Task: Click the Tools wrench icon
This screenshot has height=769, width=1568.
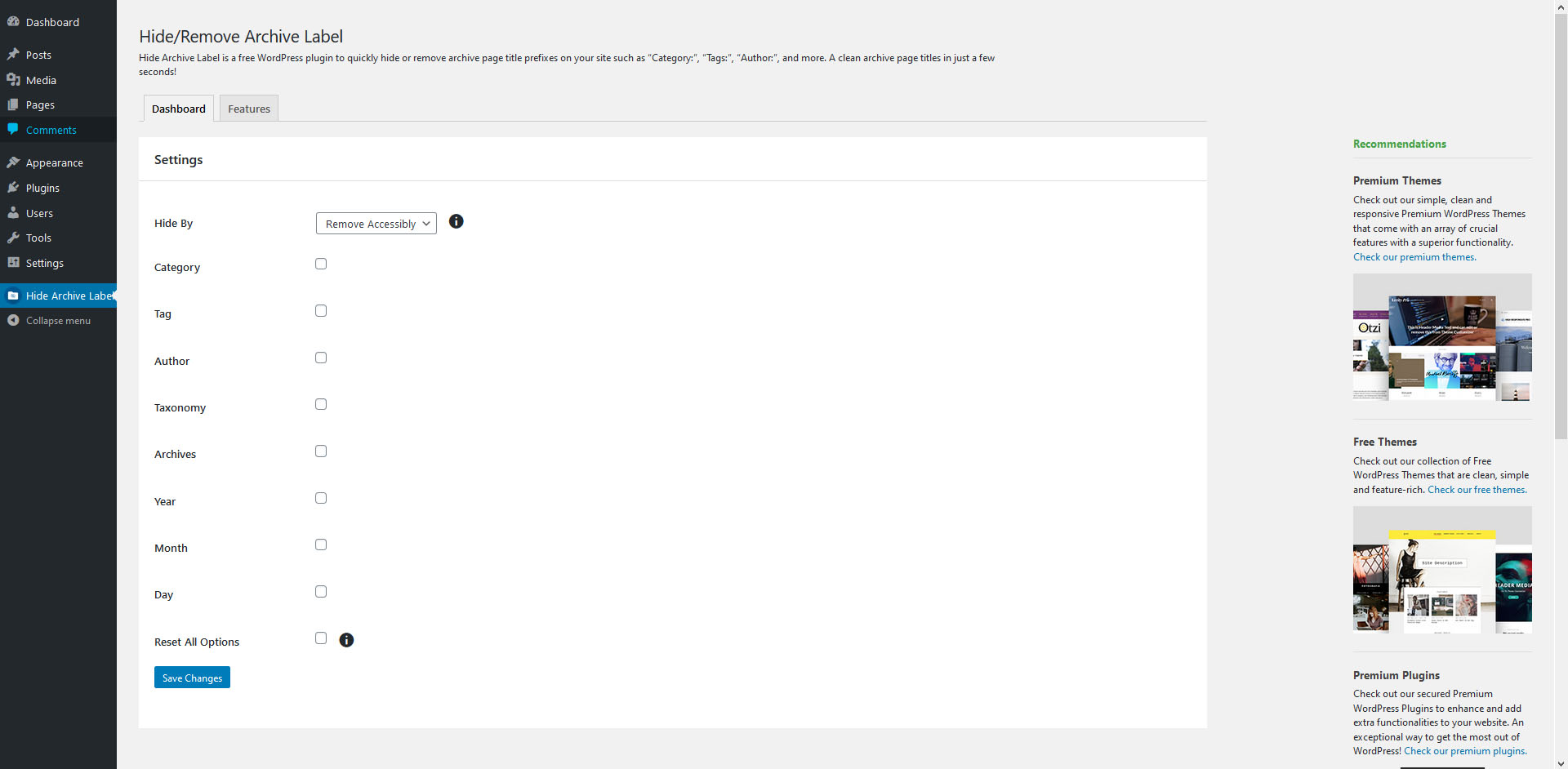Action: tap(13, 238)
